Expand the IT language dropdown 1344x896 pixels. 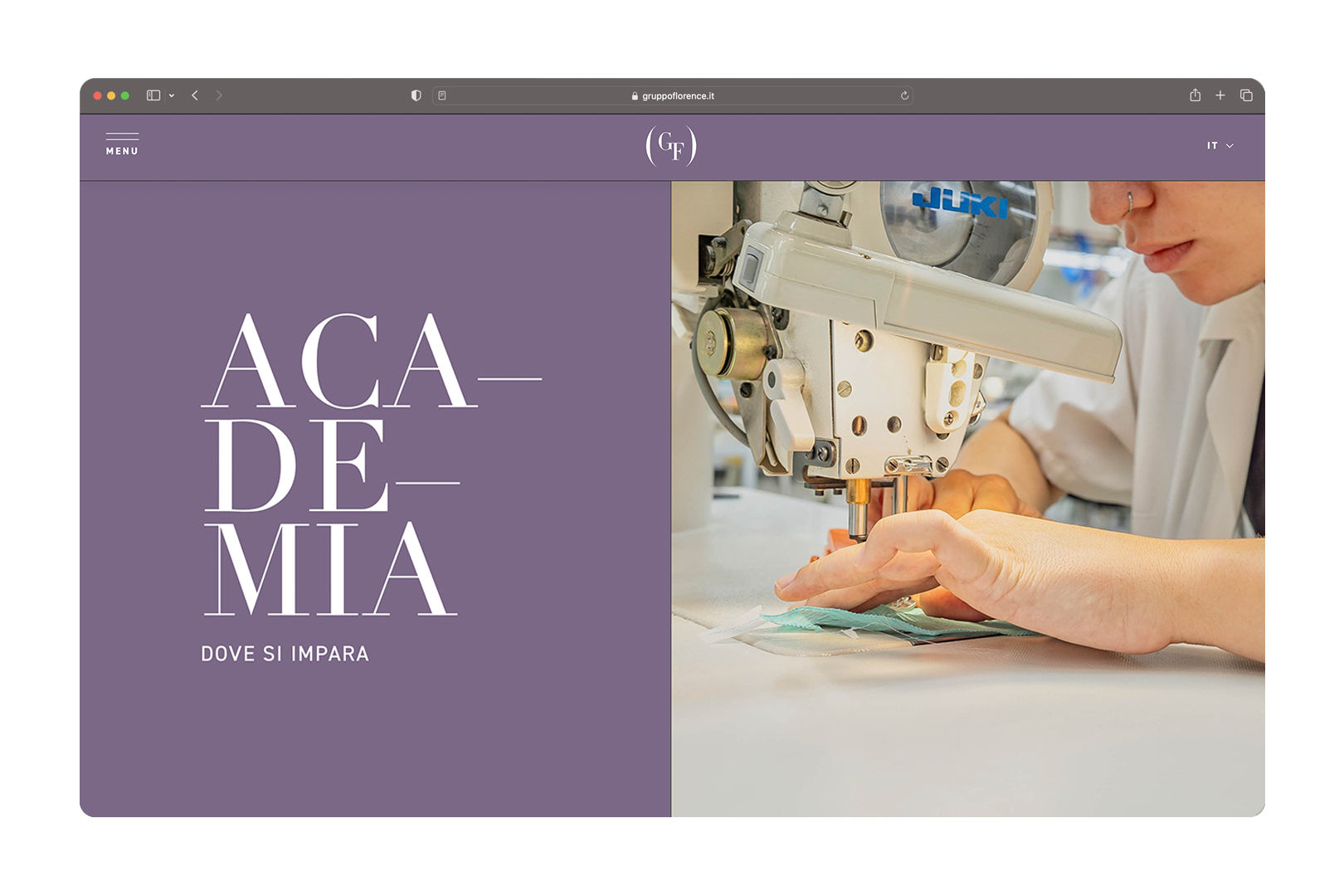point(1220,146)
